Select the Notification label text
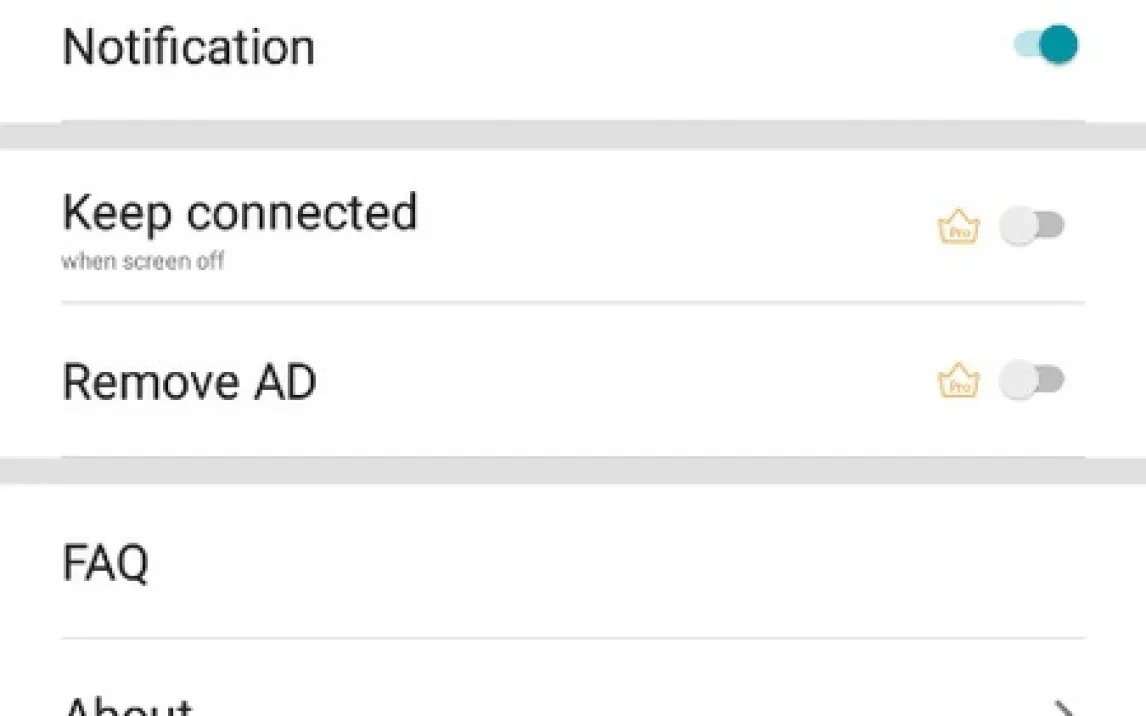This screenshot has width=1146, height=716. pos(188,47)
